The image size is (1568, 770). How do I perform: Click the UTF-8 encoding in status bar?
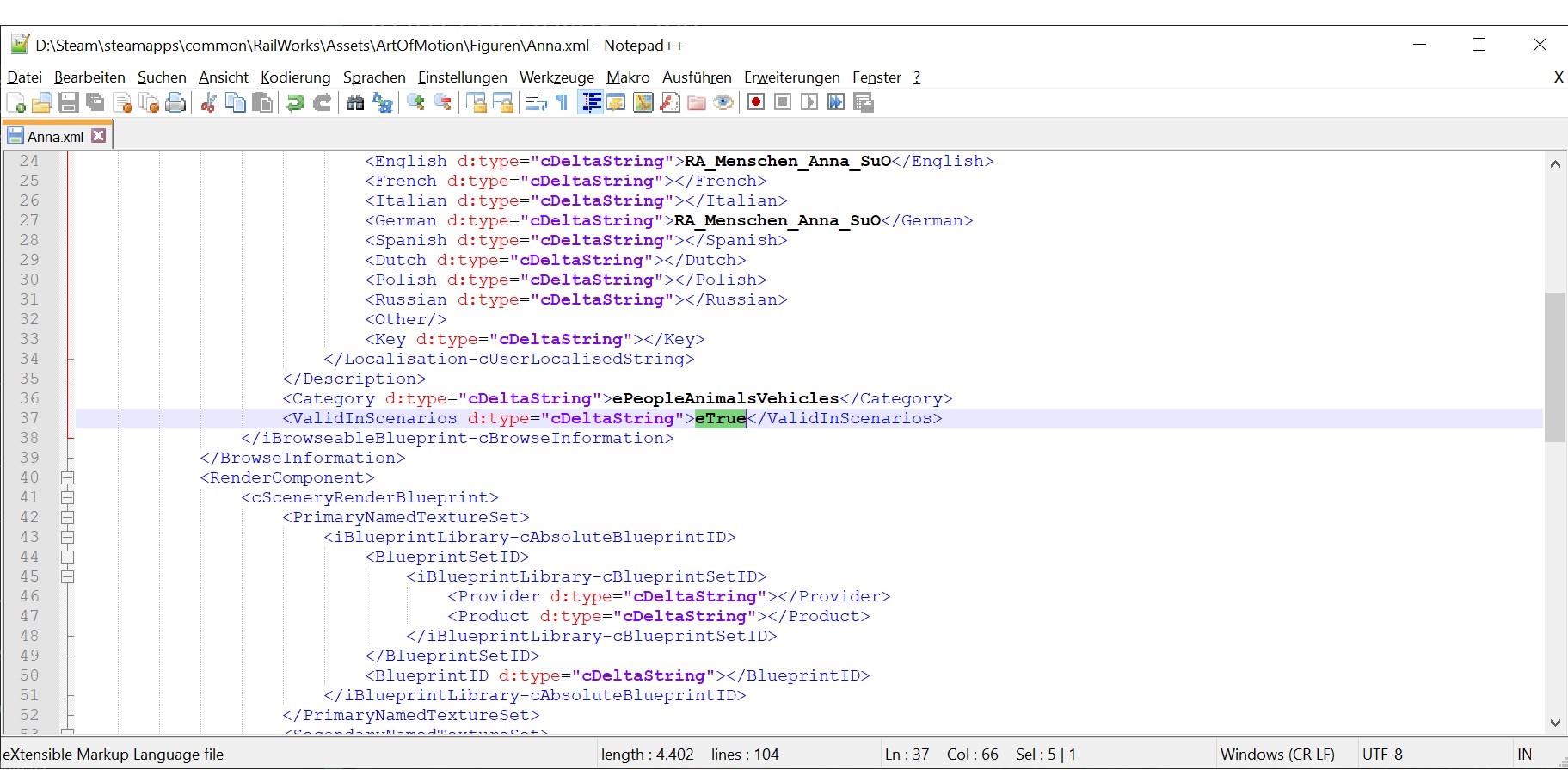click(x=1382, y=755)
